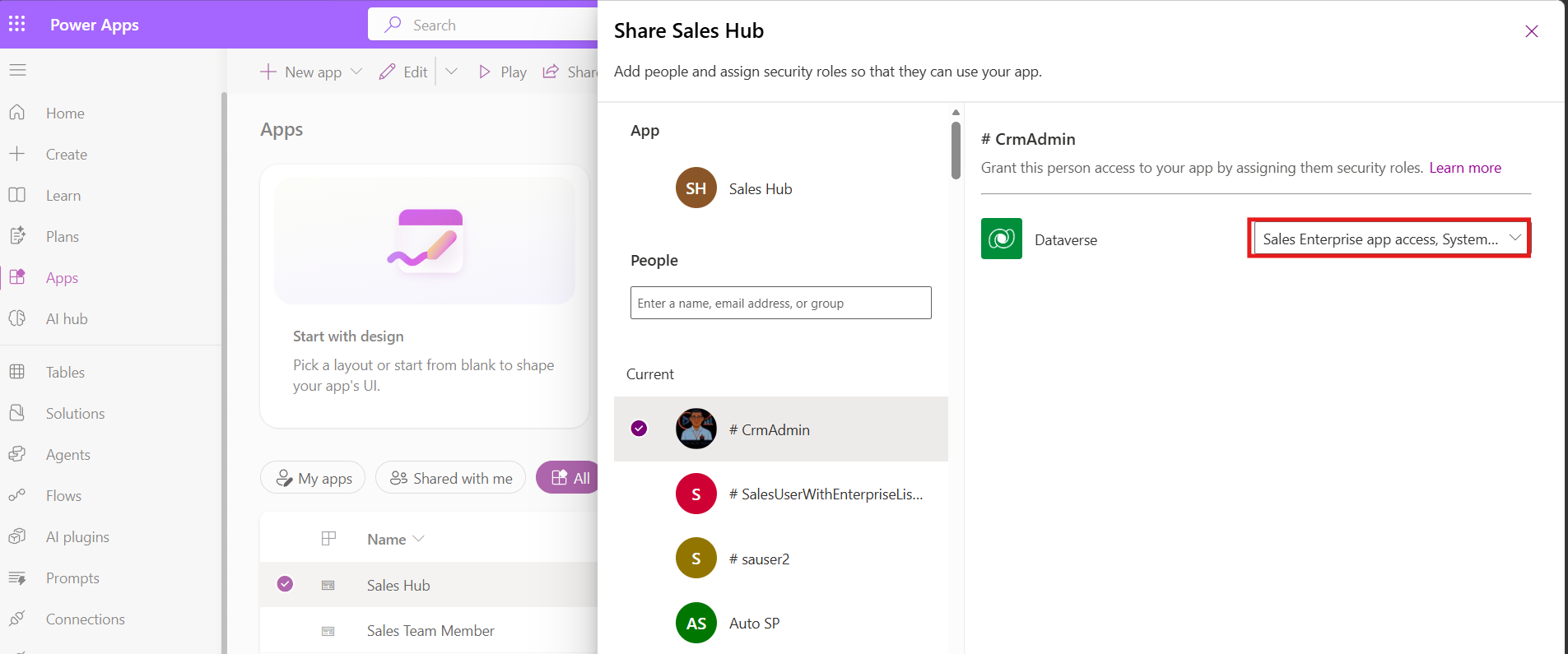Screen dimensions: 1568x654
Task: Click the app type column header icon
Action: 328,539
